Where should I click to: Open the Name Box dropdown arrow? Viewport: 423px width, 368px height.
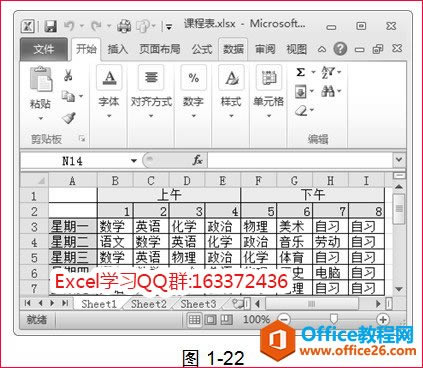click(134, 161)
